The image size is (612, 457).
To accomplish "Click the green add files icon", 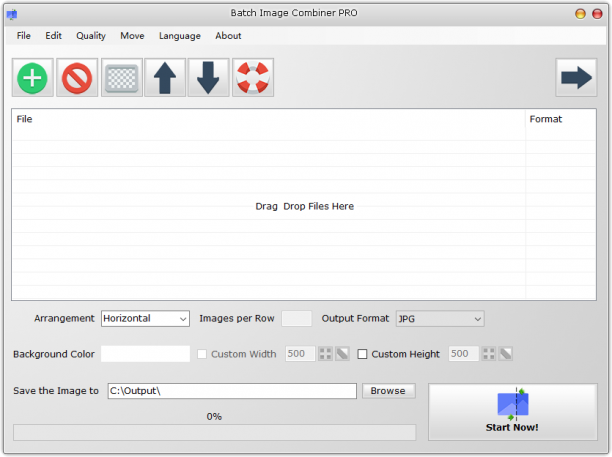I will (32, 78).
